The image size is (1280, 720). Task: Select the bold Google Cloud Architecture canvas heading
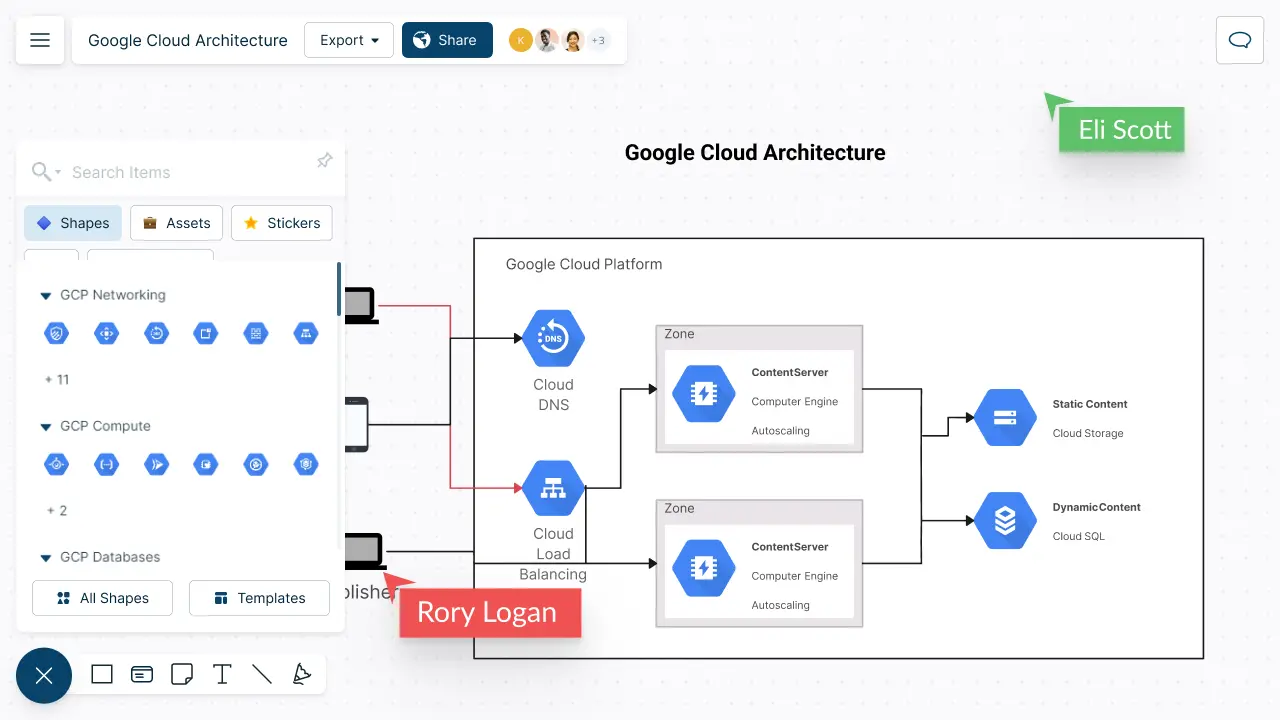point(755,153)
